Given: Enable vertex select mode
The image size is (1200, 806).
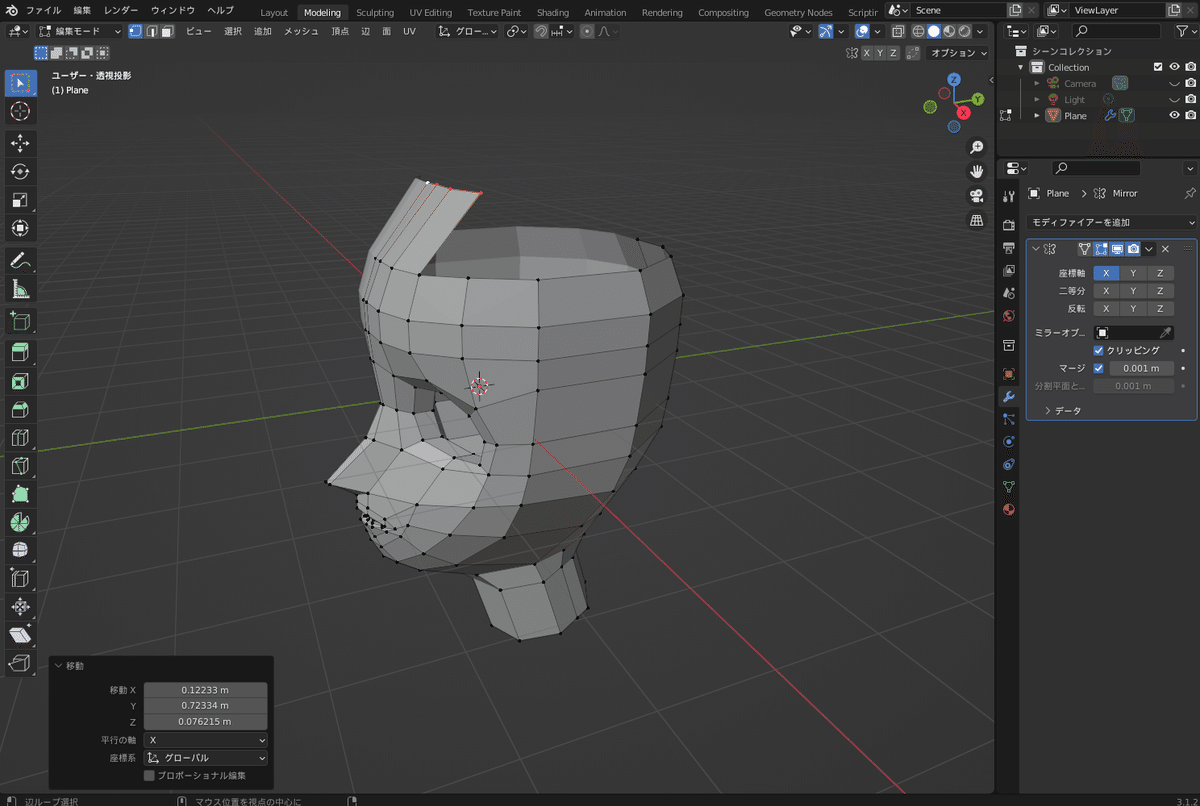Looking at the screenshot, I should pos(135,31).
